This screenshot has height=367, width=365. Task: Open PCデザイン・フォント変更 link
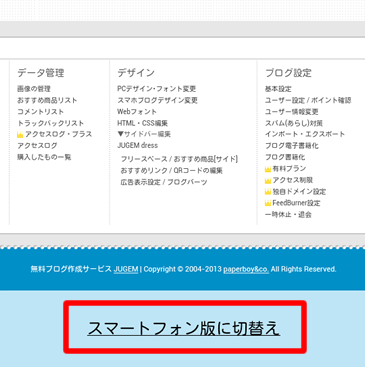click(x=156, y=89)
